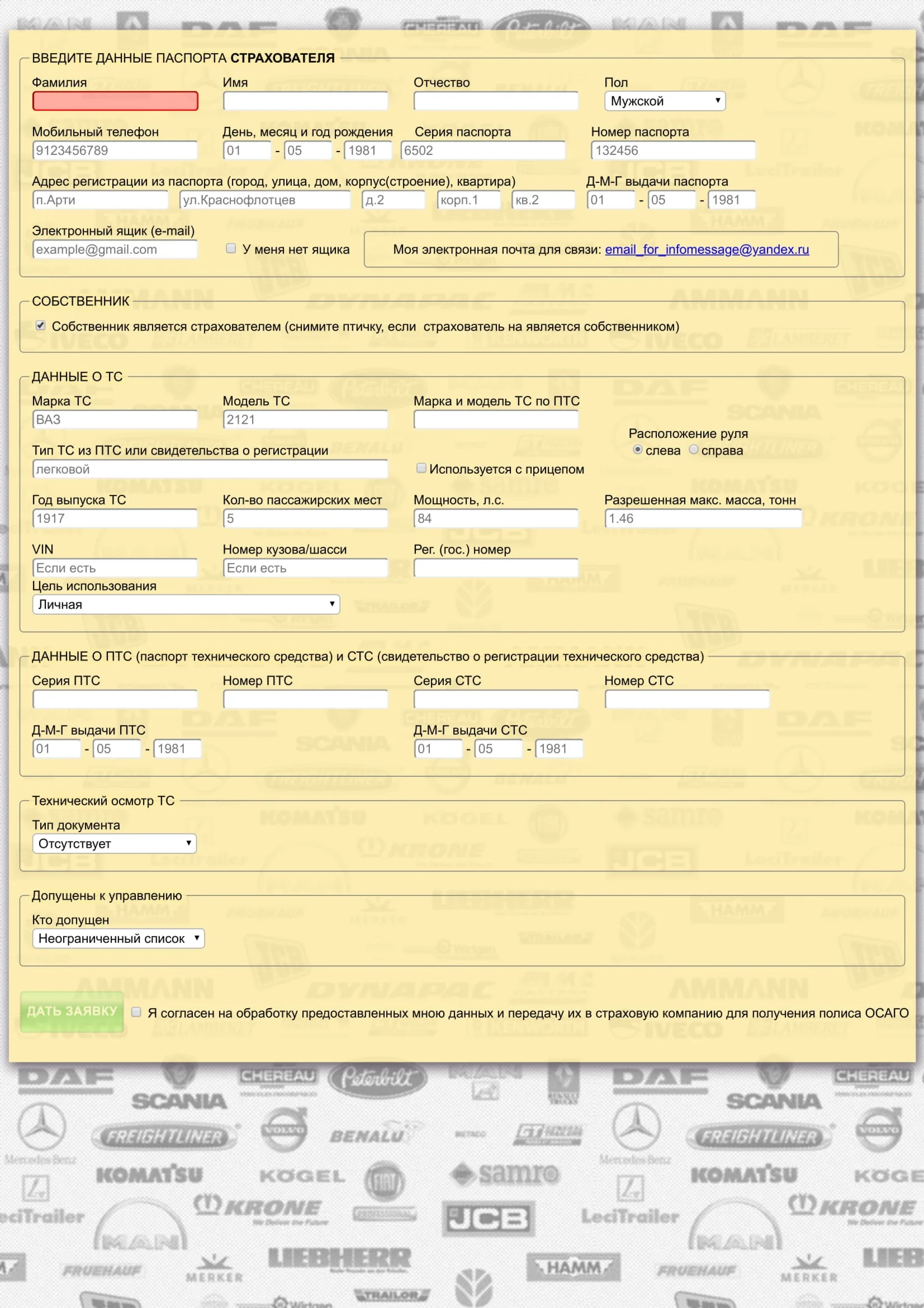Tick the 'У меня нет ящика' checkbox

tap(230, 248)
